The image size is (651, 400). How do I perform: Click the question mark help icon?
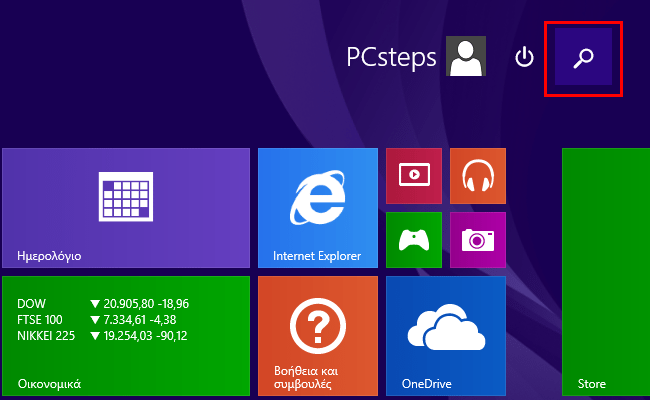pyautogui.click(x=317, y=324)
